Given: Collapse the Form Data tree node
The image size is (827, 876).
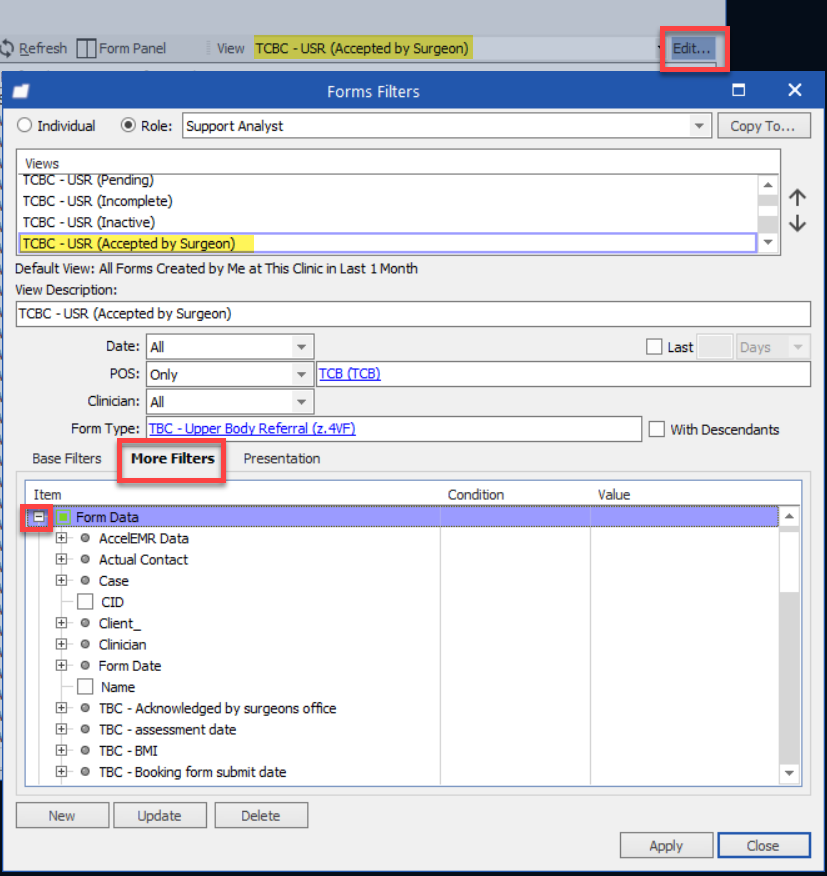Looking at the screenshot, I should [x=38, y=517].
